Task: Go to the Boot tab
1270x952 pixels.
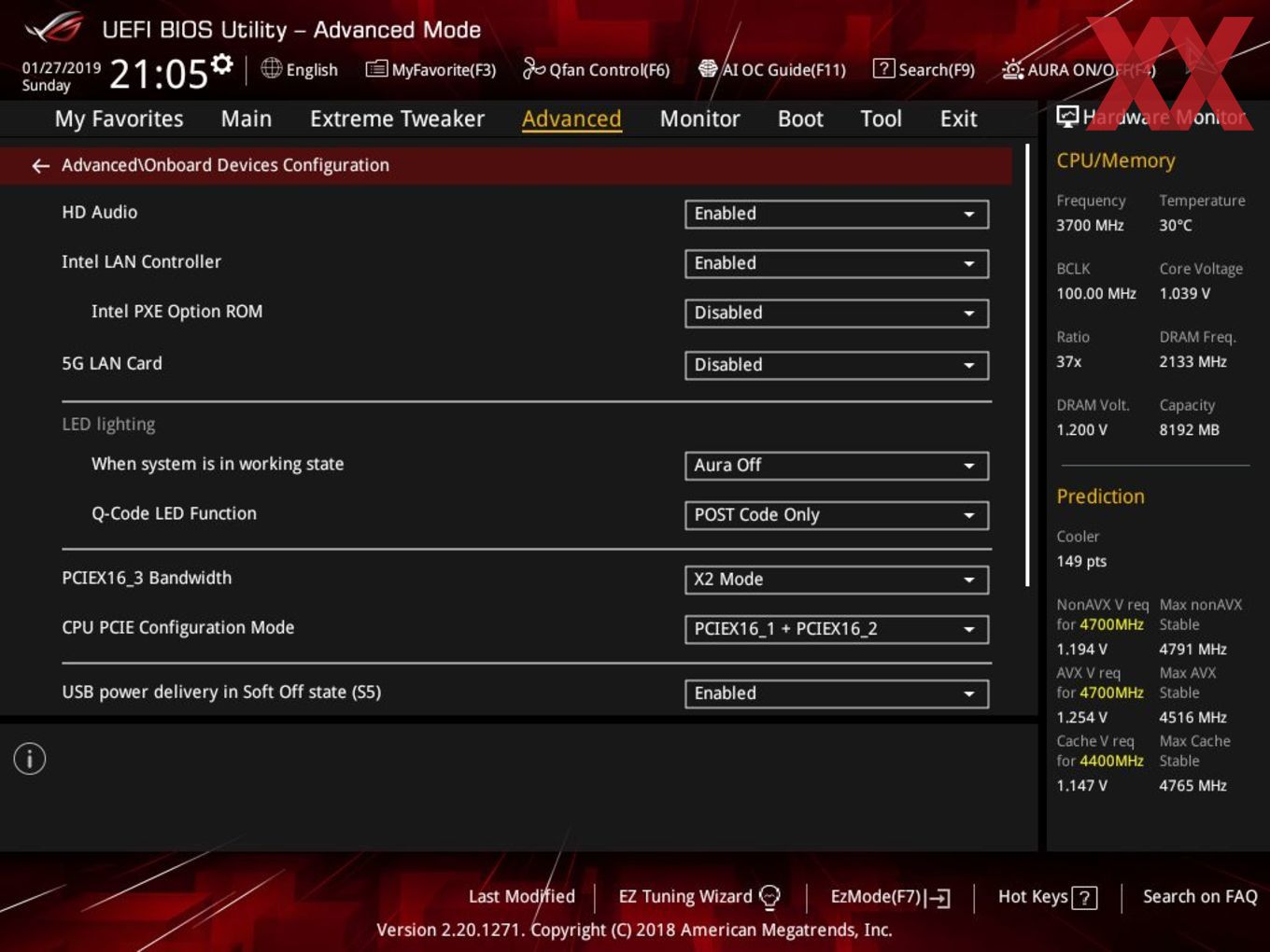Action: pos(800,119)
